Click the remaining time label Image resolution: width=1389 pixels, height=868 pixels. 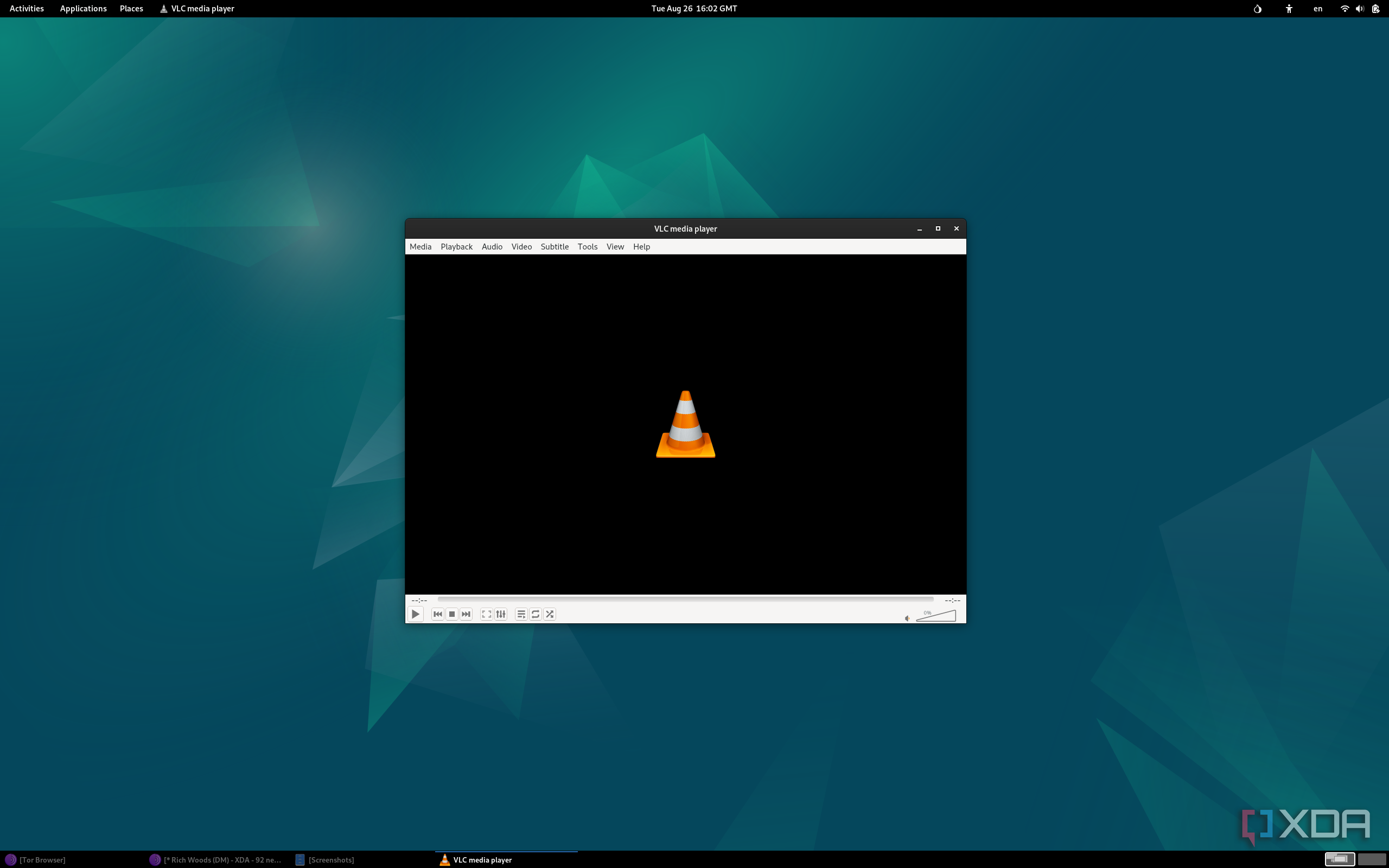click(952, 600)
